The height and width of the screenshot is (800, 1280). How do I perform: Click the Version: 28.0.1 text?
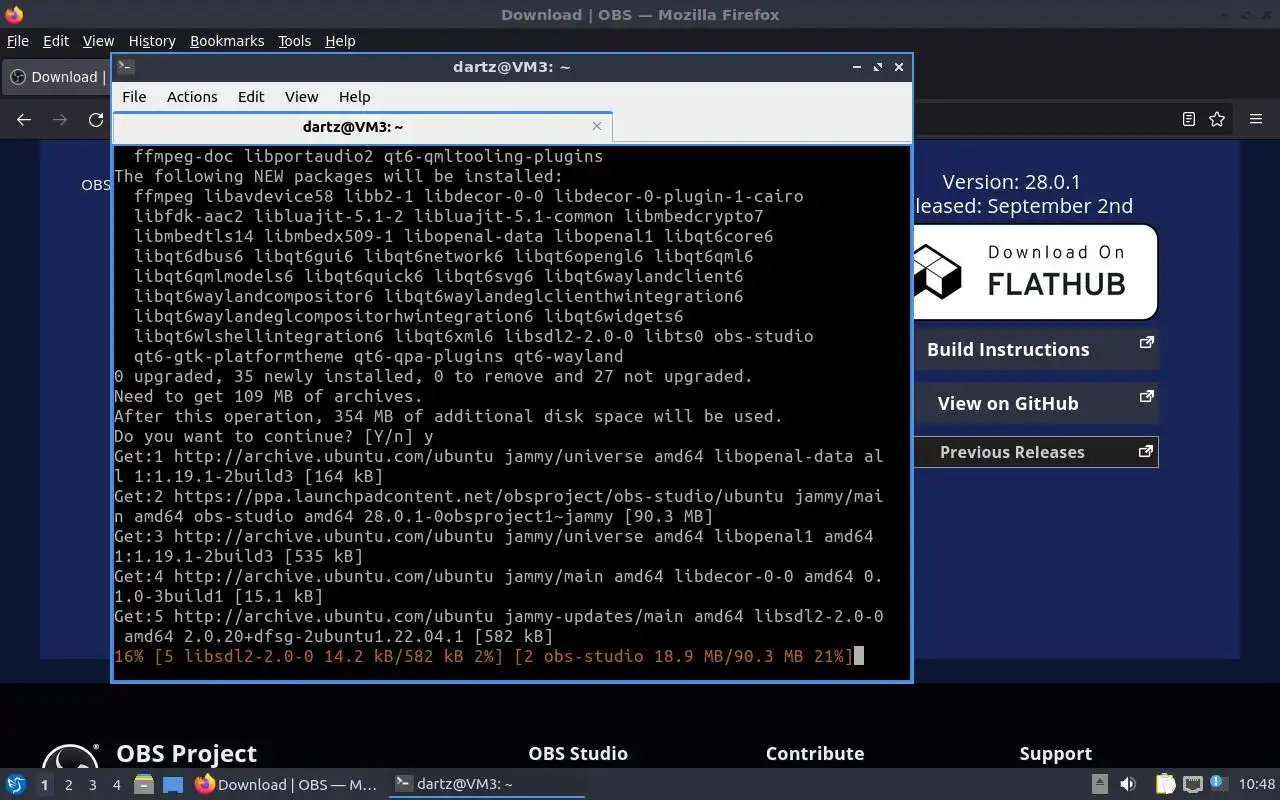[1011, 182]
